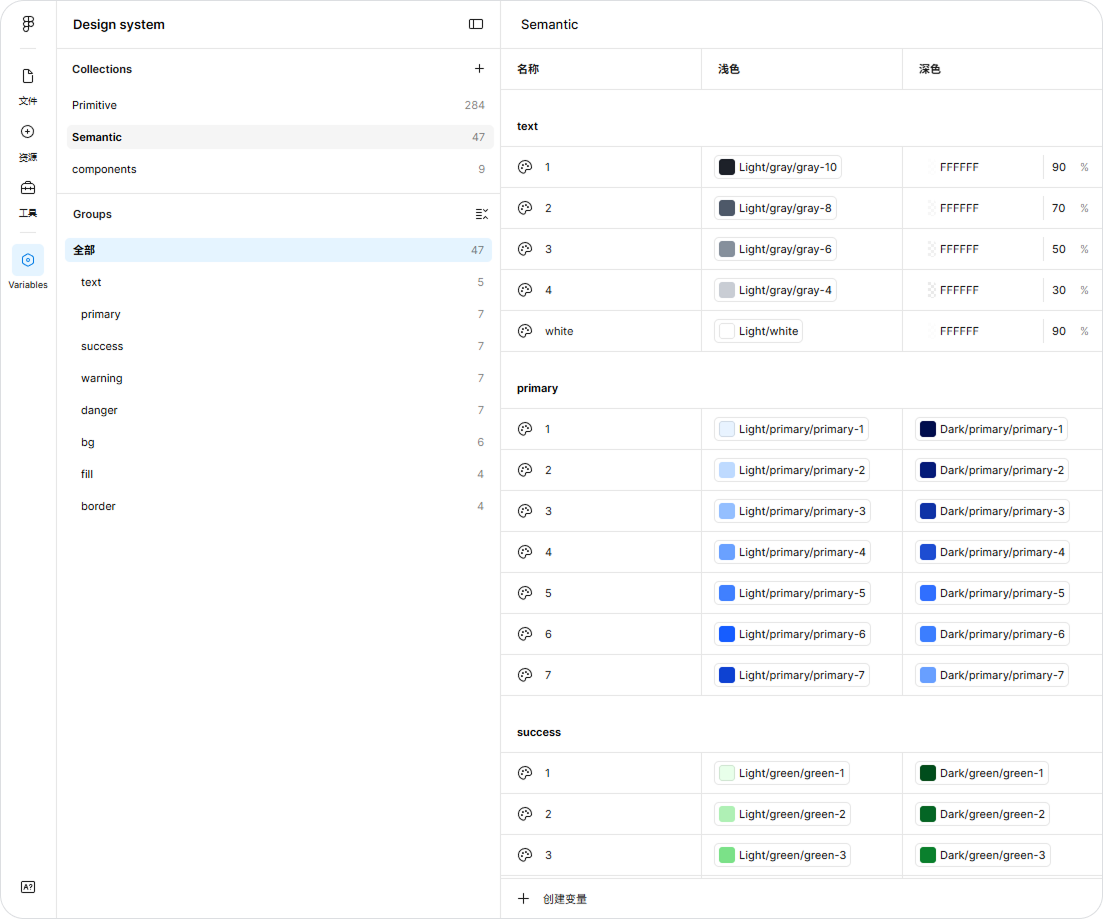This screenshot has width=1103, height=919.
Task: Click the palette icon of text variable 3
Action: [525, 248]
